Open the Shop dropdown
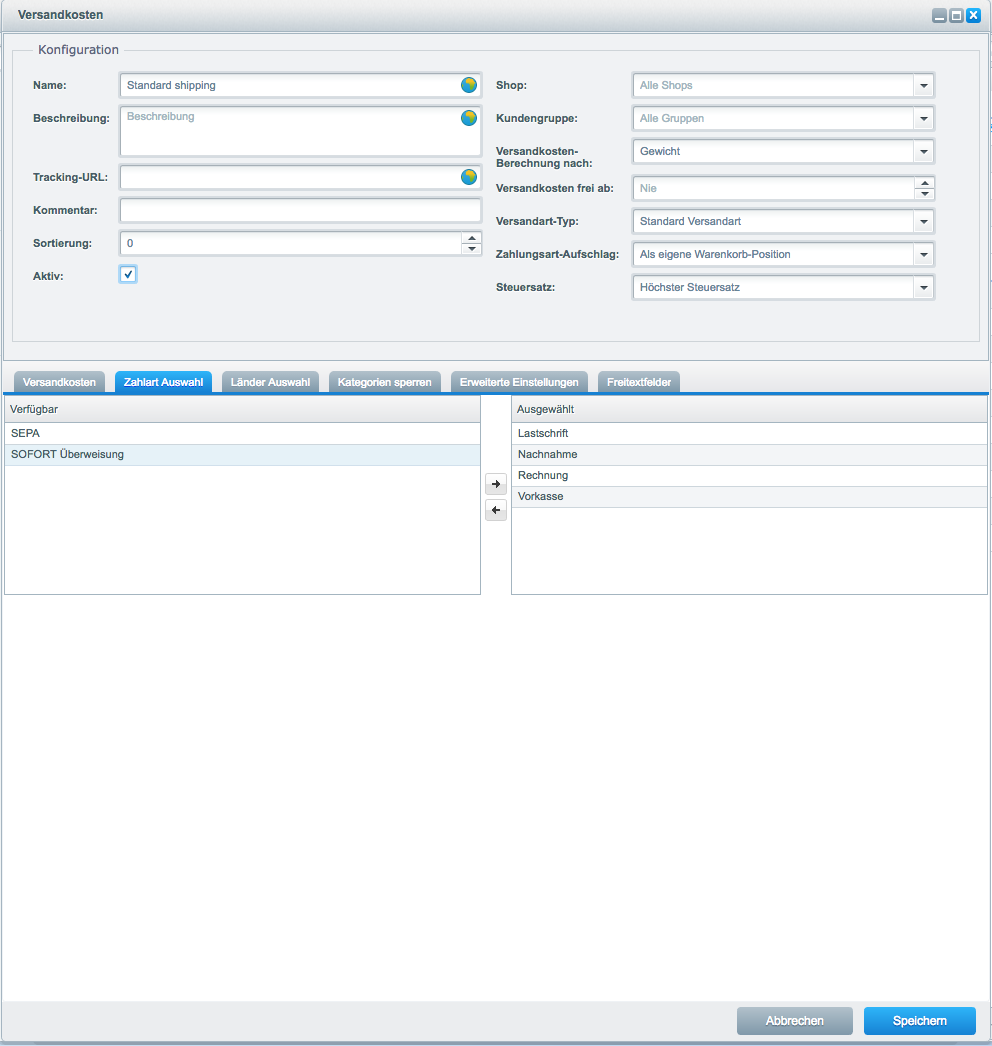Screen dimensions: 992x1046 (924, 86)
